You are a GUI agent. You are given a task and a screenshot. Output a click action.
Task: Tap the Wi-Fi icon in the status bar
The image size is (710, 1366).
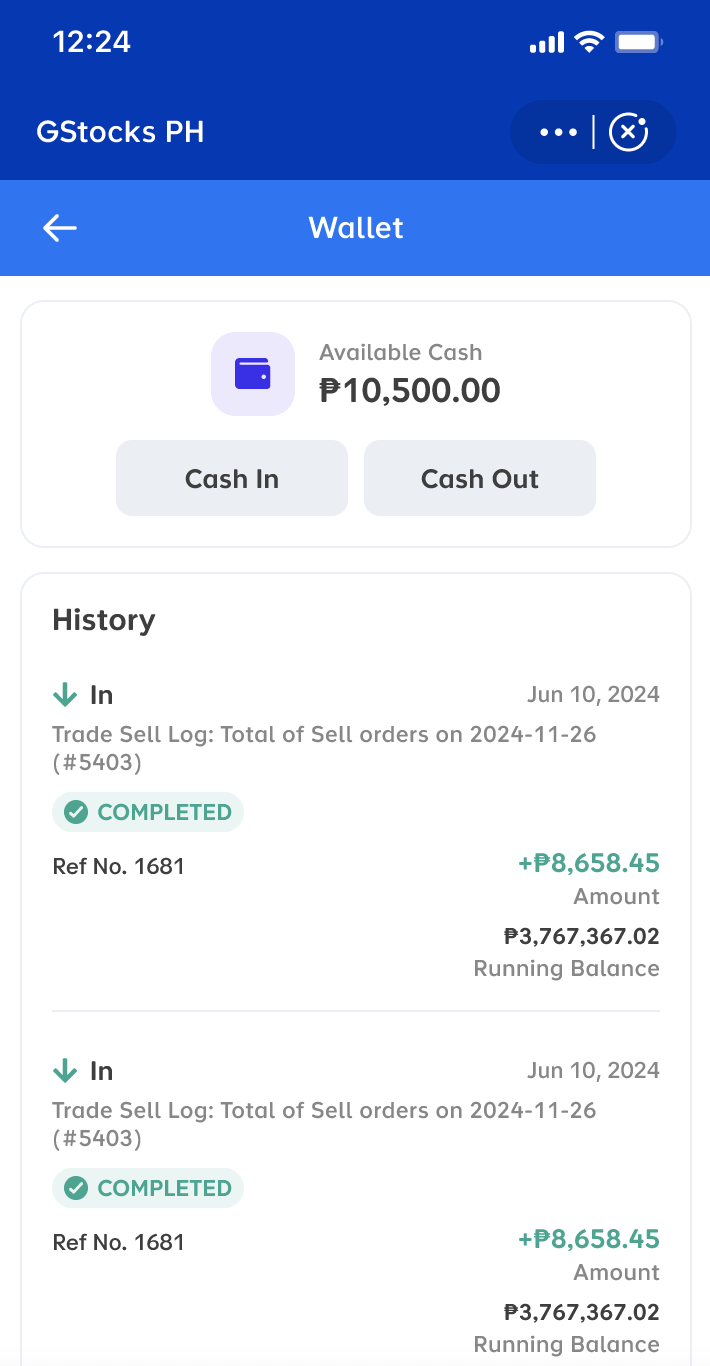pos(588,42)
